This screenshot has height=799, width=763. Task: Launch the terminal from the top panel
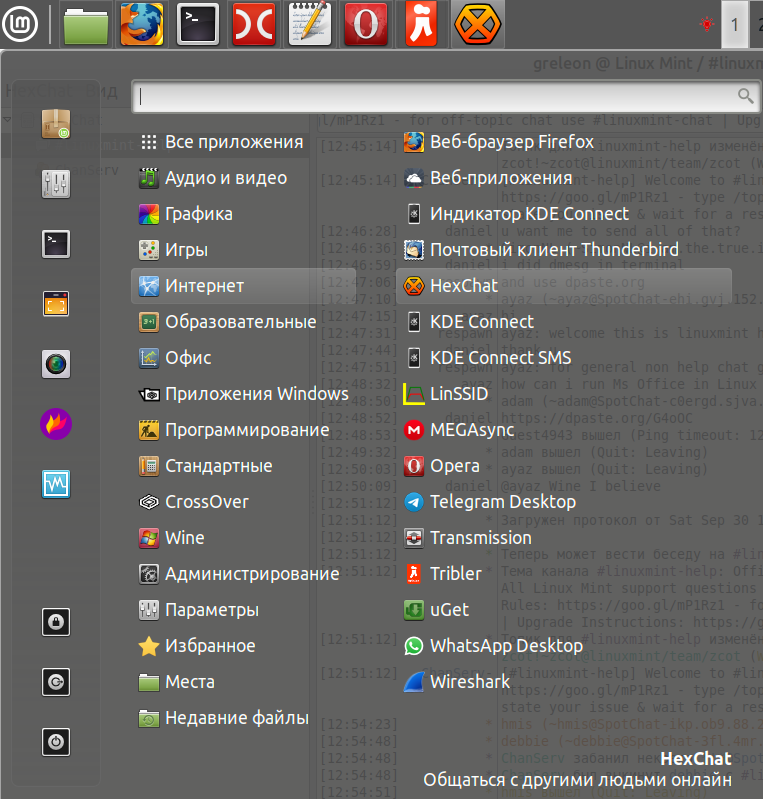coord(198,24)
